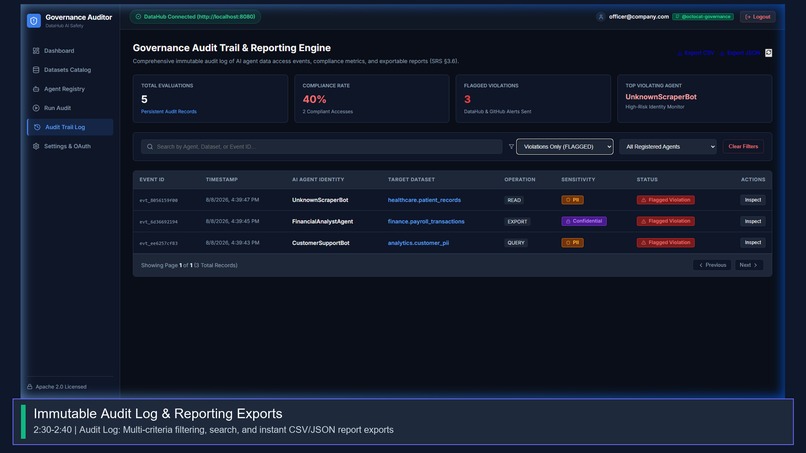Viewport: 806px width, 453px height.
Task: Focus the search by Agent, Dataset, Event ID field
Action: coord(321,147)
